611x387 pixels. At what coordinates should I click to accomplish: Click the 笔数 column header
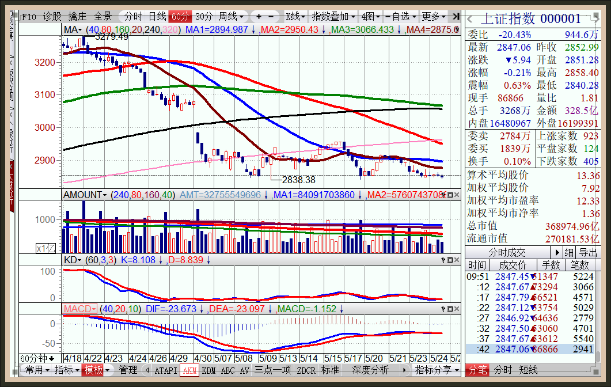coord(579,265)
